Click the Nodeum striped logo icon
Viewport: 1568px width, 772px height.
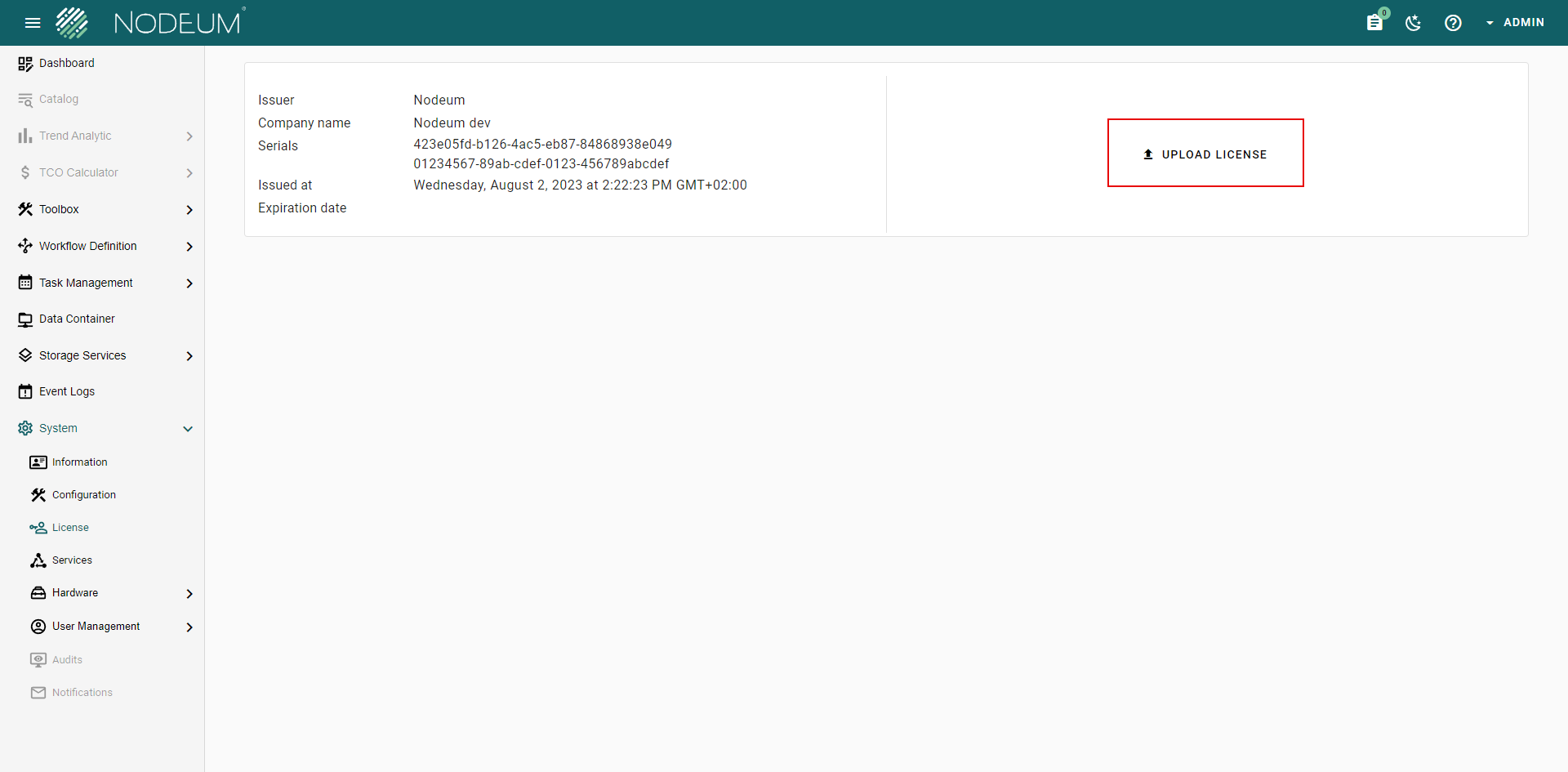point(72,23)
